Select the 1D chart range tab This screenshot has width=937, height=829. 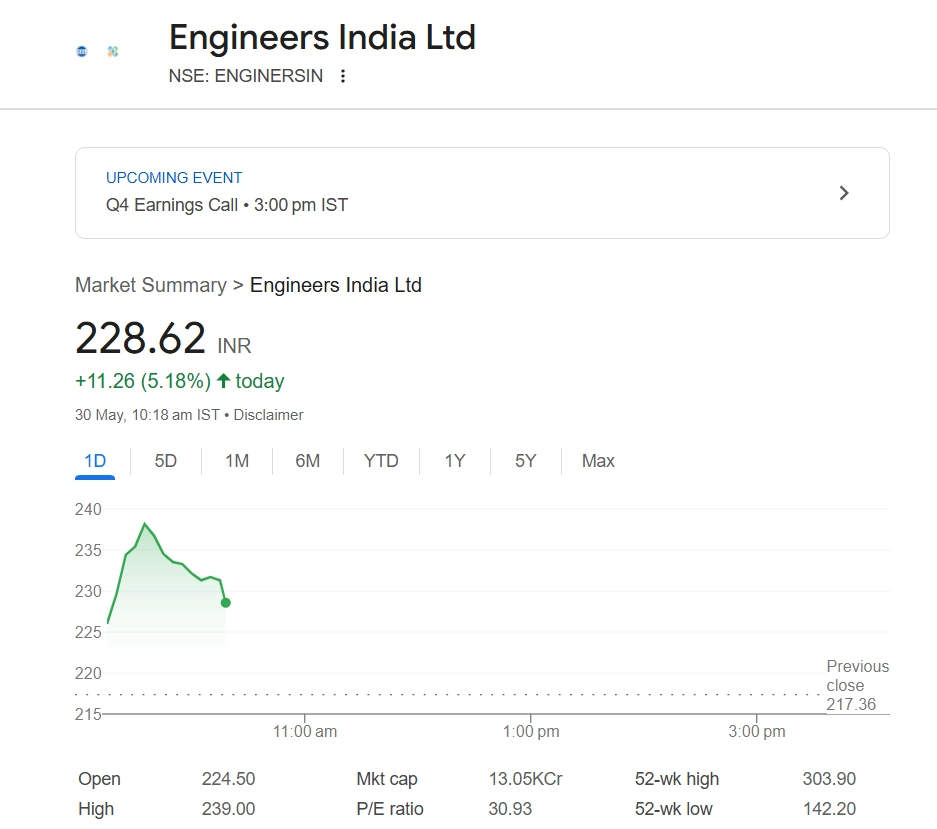pos(95,461)
